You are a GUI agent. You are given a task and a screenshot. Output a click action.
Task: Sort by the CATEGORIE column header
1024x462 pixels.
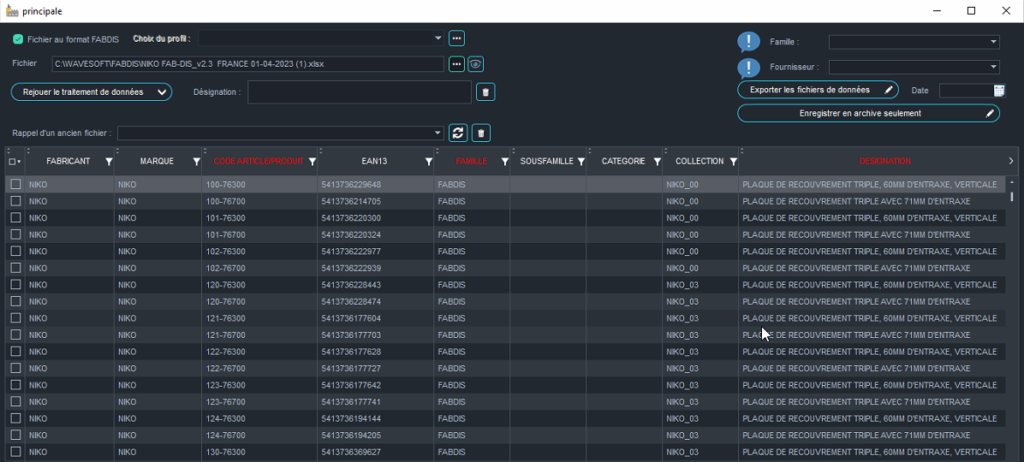pyautogui.click(x=623, y=161)
